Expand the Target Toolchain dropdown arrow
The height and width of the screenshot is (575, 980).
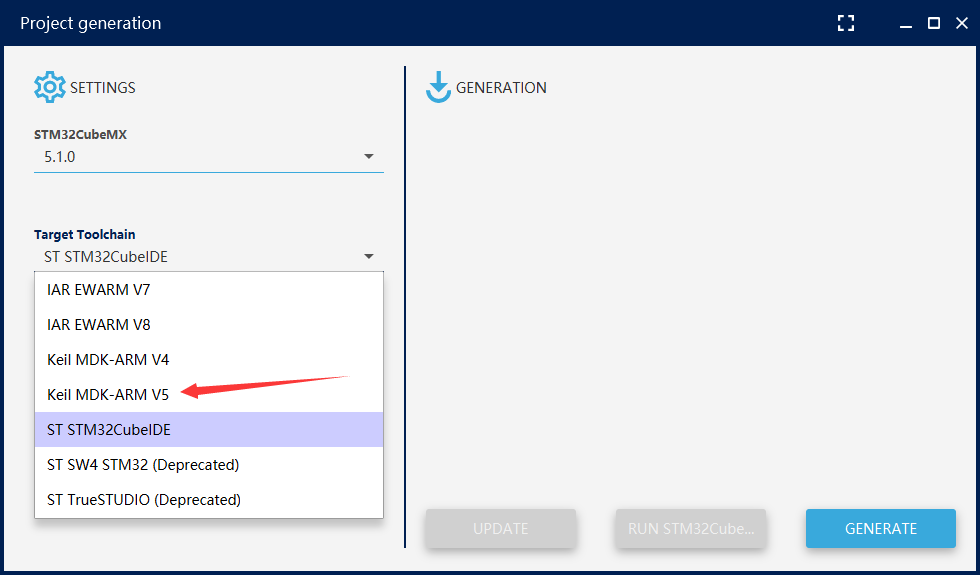coord(369,256)
